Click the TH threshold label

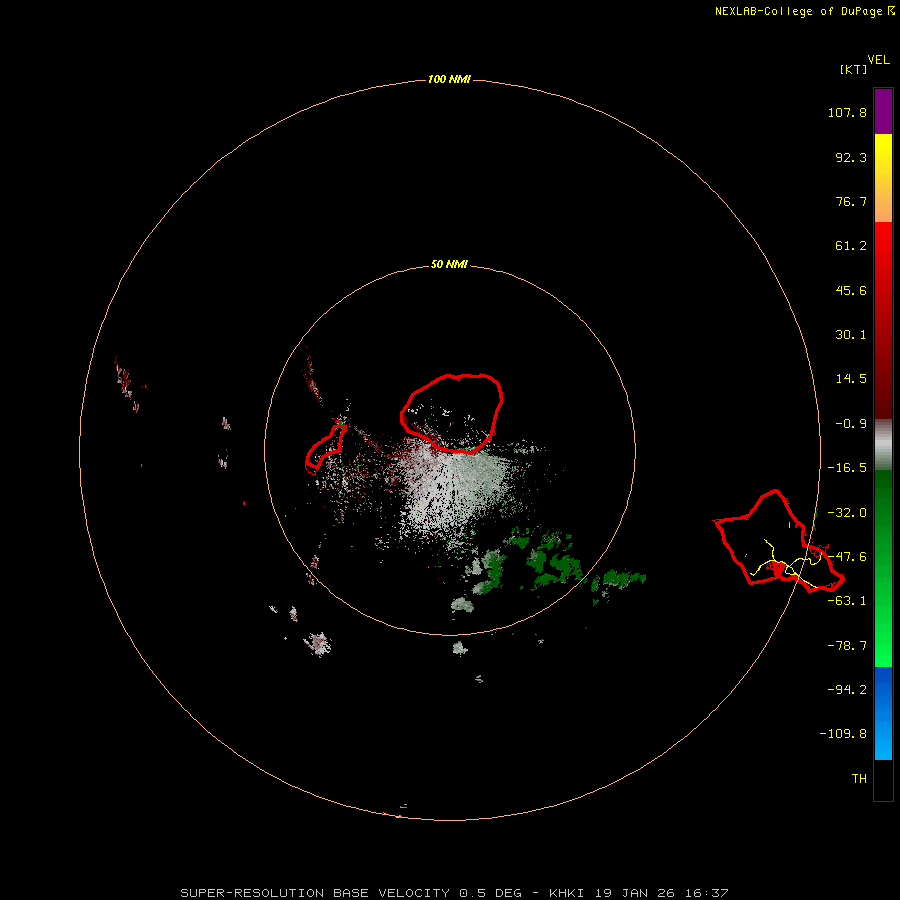point(859,779)
